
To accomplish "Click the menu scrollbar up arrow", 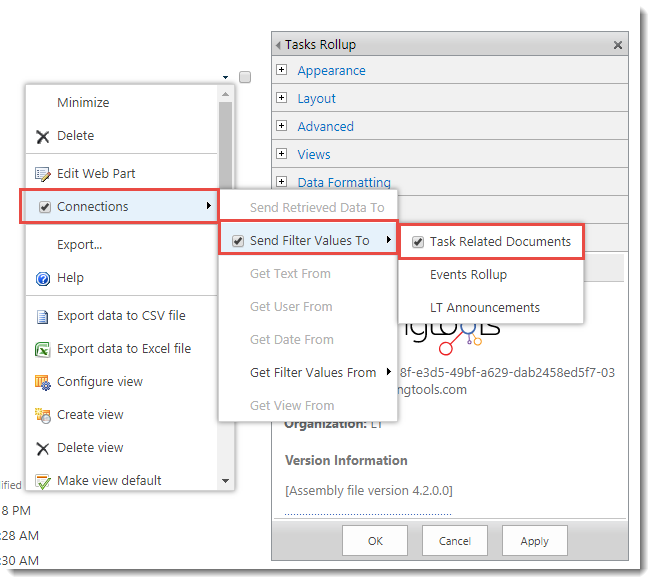I will [x=226, y=94].
